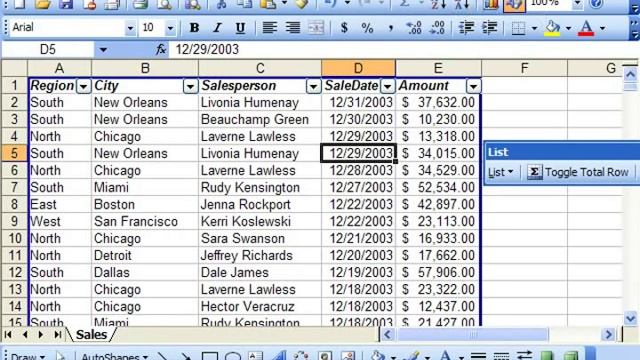Click the font size box showing 10
Image resolution: width=640 pixels, height=360 pixels.
point(151,28)
